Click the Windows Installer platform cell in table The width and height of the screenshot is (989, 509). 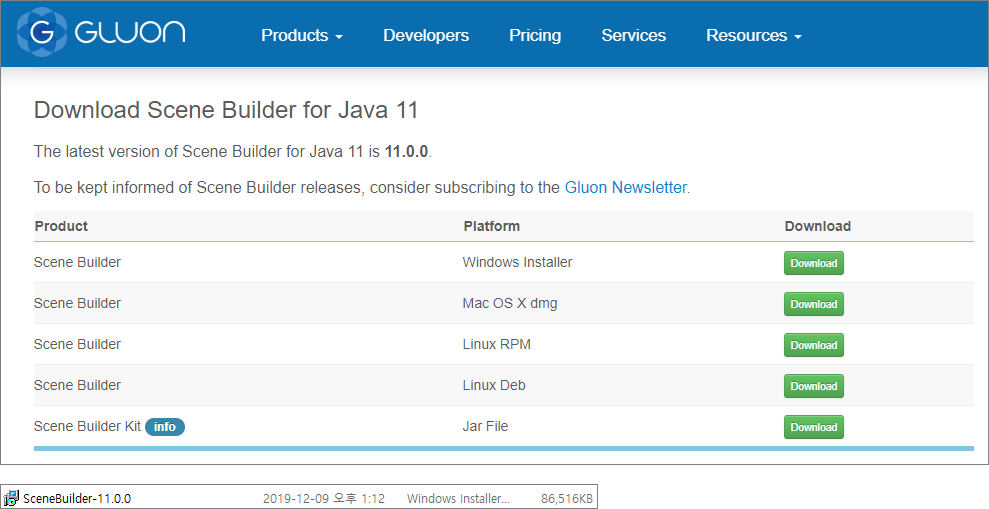coord(517,262)
